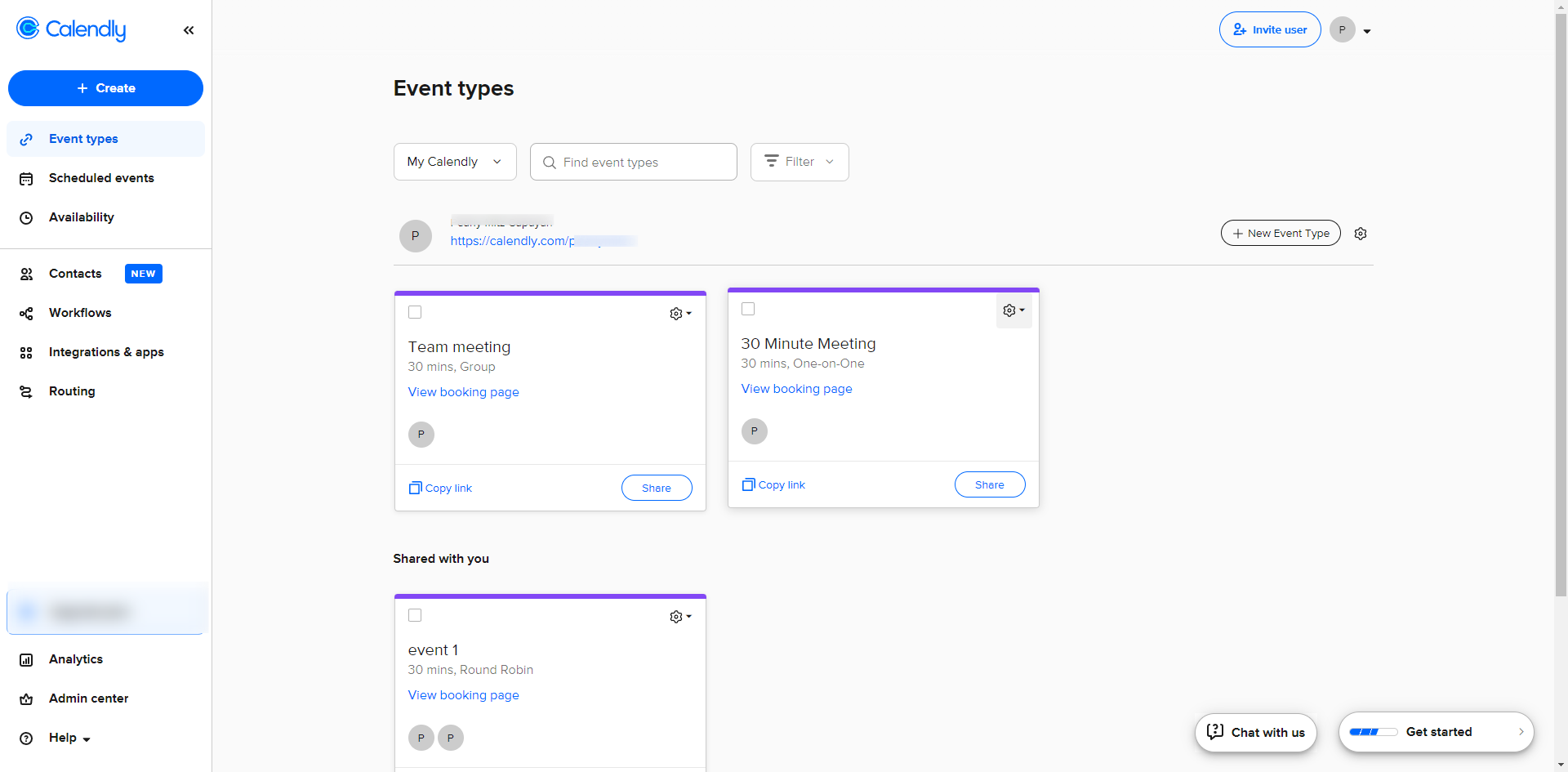Screen dimensions: 1568x772
Task: Open the My Calendly dropdown
Action: tap(455, 162)
